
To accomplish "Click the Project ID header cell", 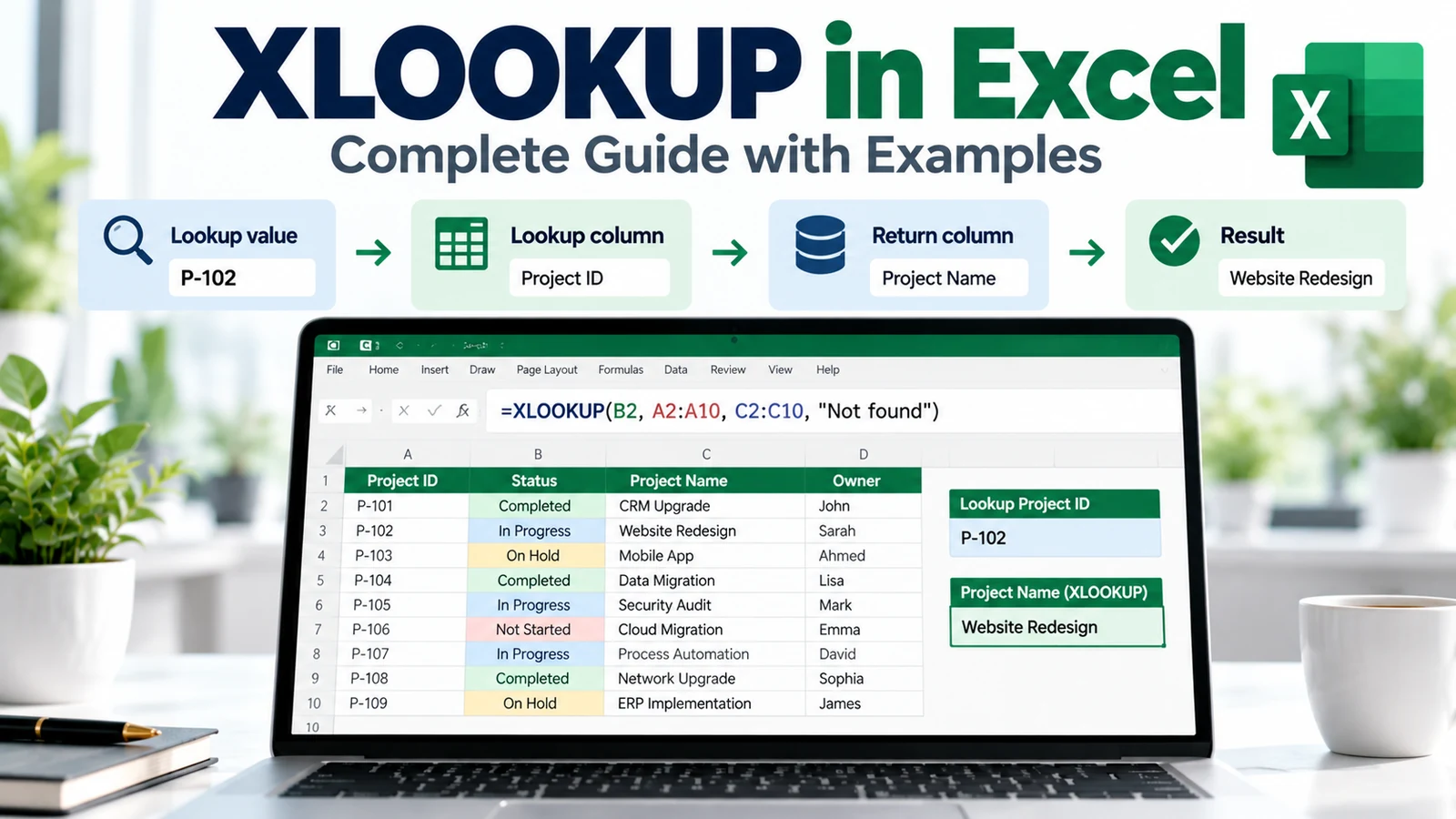I will pos(407,480).
